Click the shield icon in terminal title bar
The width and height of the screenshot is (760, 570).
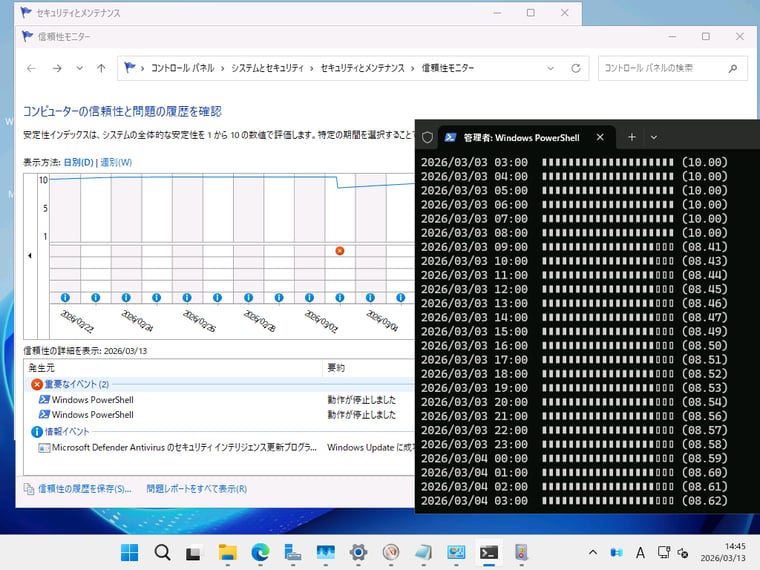pyautogui.click(x=427, y=138)
